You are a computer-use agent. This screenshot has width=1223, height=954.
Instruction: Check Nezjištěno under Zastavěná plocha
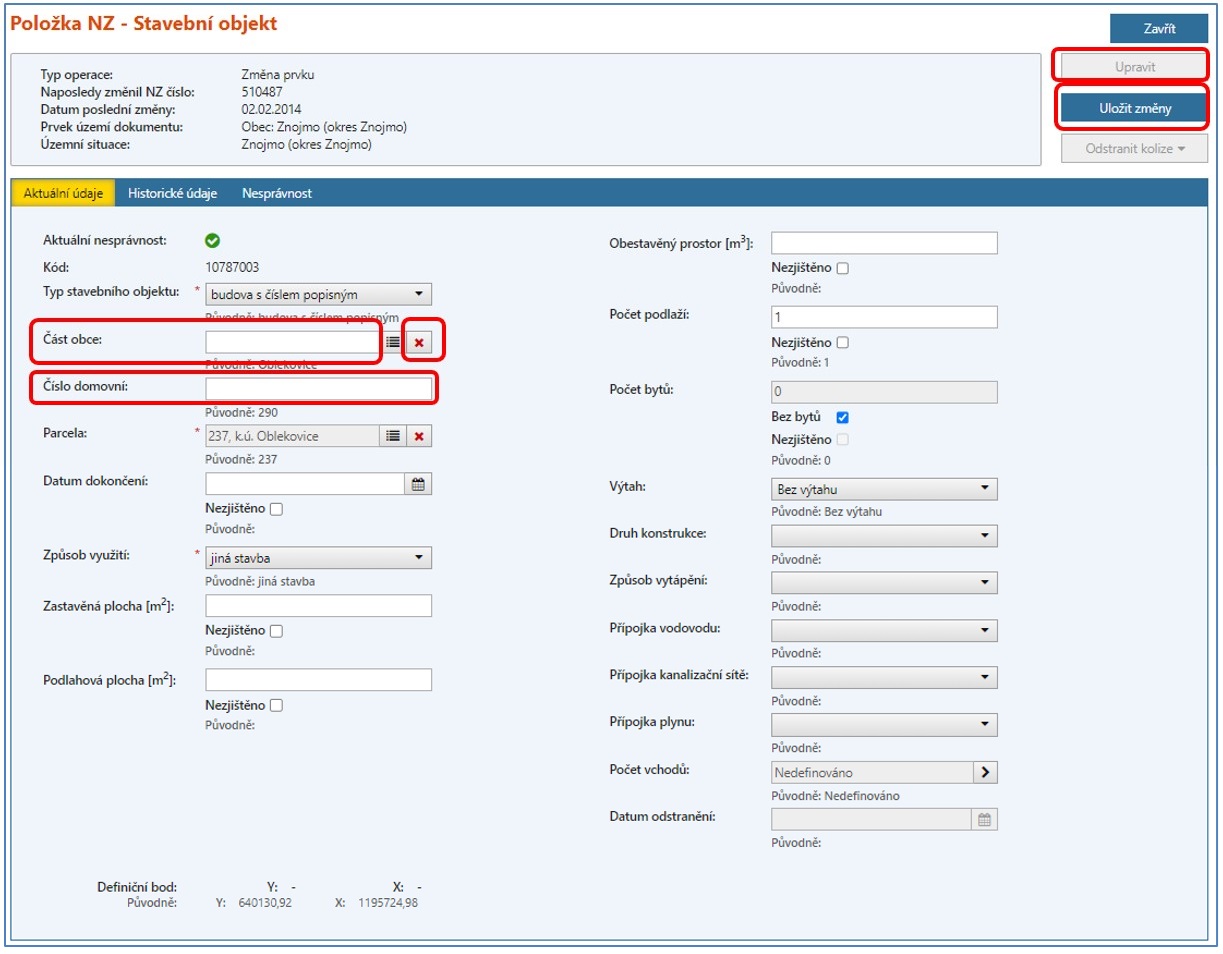point(276,631)
